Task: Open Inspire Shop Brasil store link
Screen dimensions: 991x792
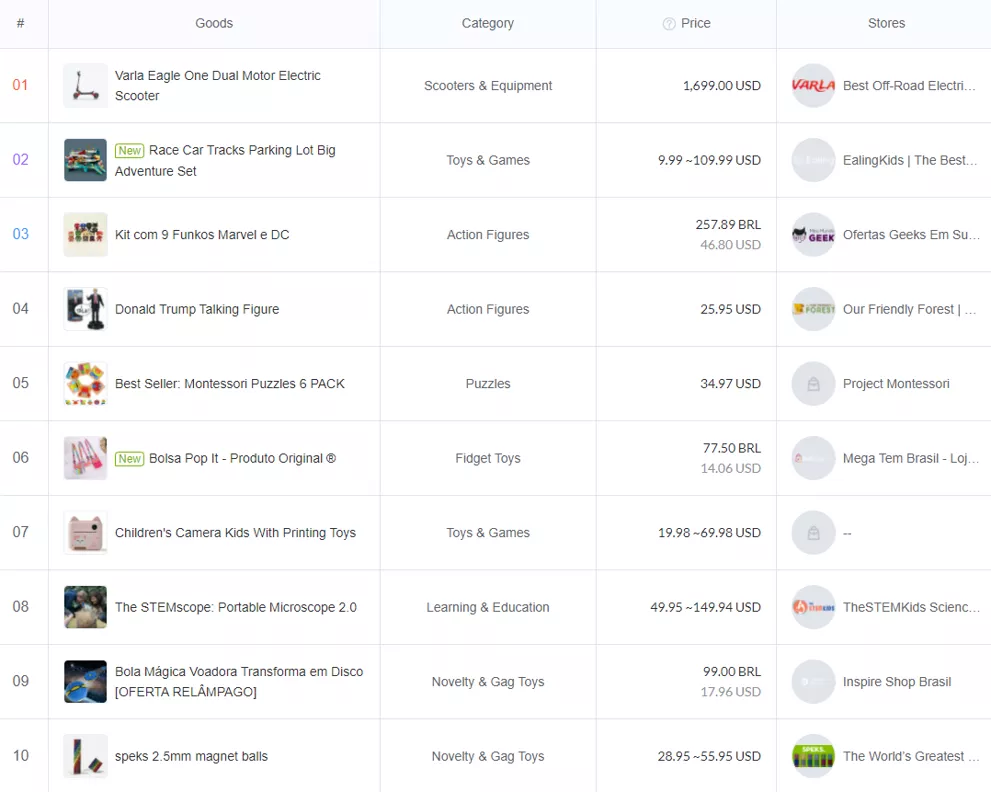Action: click(897, 682)
